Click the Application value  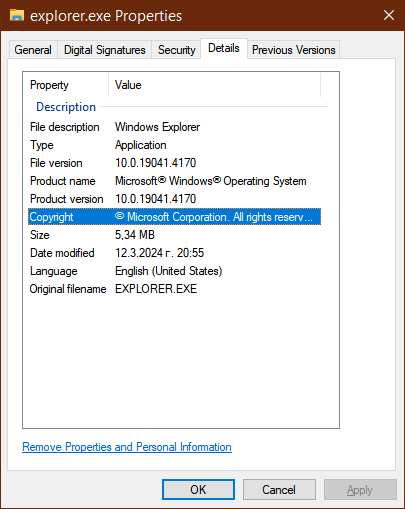point(141,145)
